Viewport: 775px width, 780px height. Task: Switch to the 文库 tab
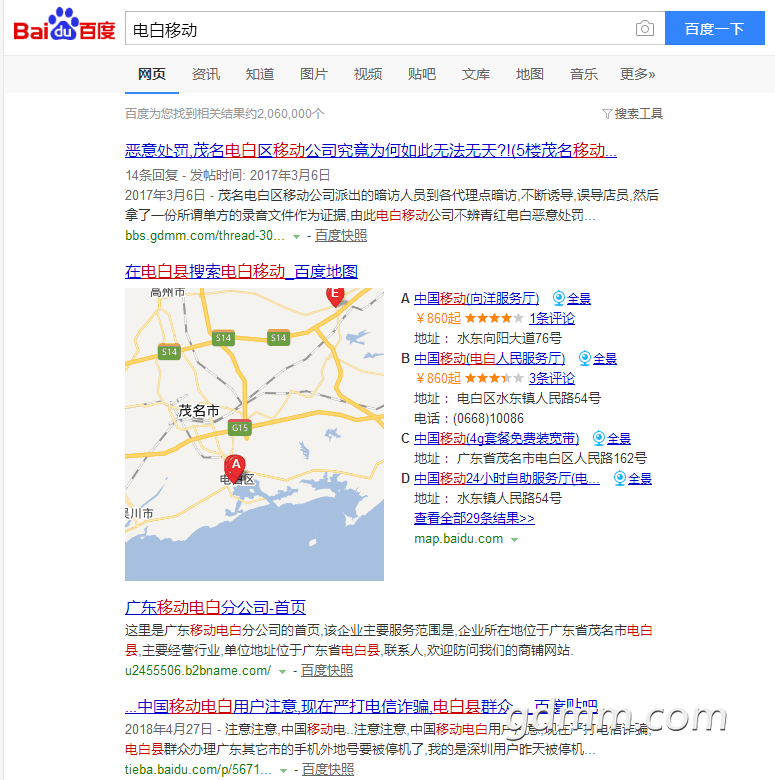pos(476,75)
